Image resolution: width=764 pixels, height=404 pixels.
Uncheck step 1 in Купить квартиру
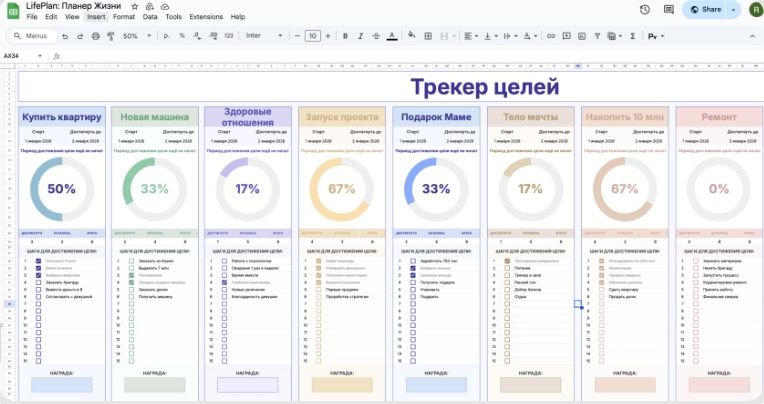38,261
